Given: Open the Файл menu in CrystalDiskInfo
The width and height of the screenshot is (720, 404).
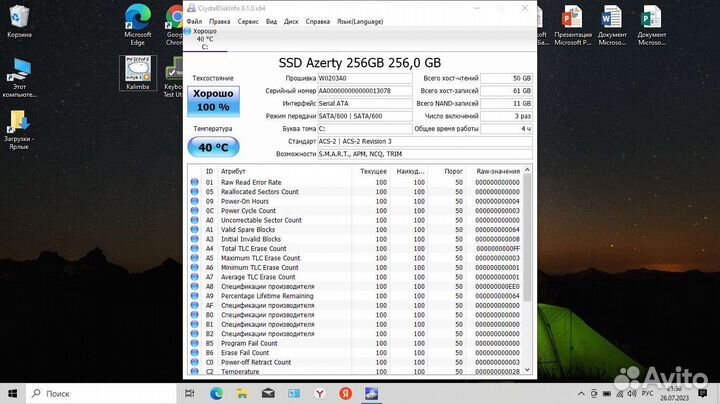Looking at the screenshot, I should pos(194,21).
